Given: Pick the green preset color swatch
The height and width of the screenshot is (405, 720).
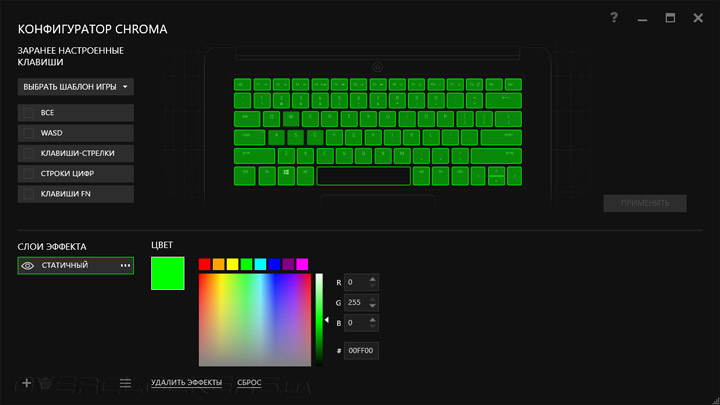Looking at the screenshot, I should pyautogui.click(x=247, y=264).
